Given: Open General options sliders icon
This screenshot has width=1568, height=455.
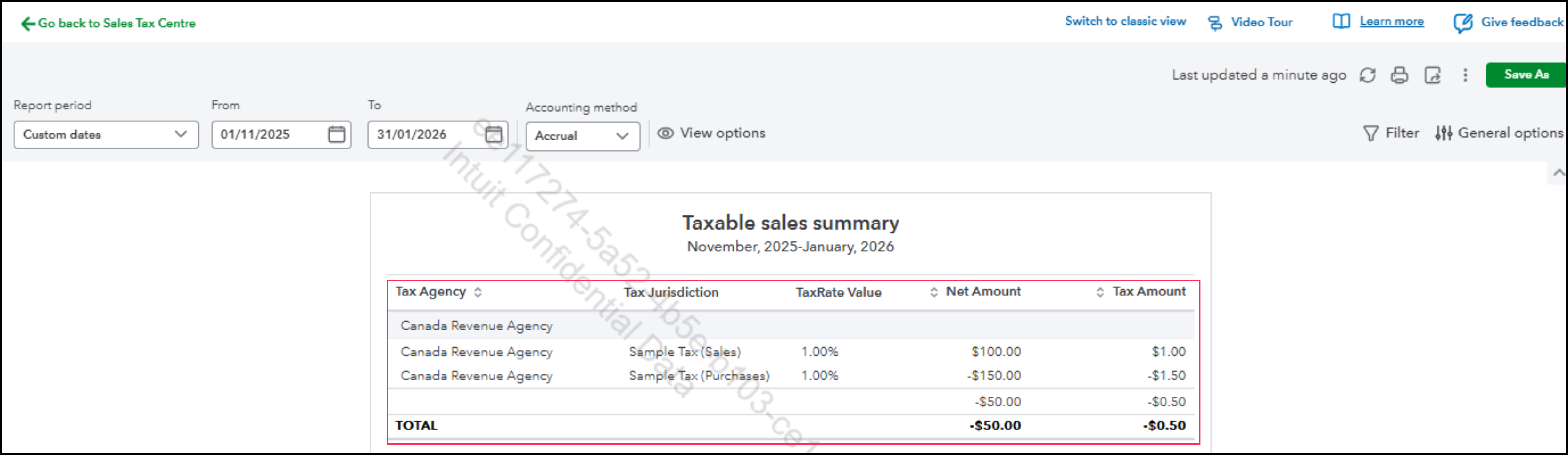Looking at the screenshot, I should tap(1443, 133).
